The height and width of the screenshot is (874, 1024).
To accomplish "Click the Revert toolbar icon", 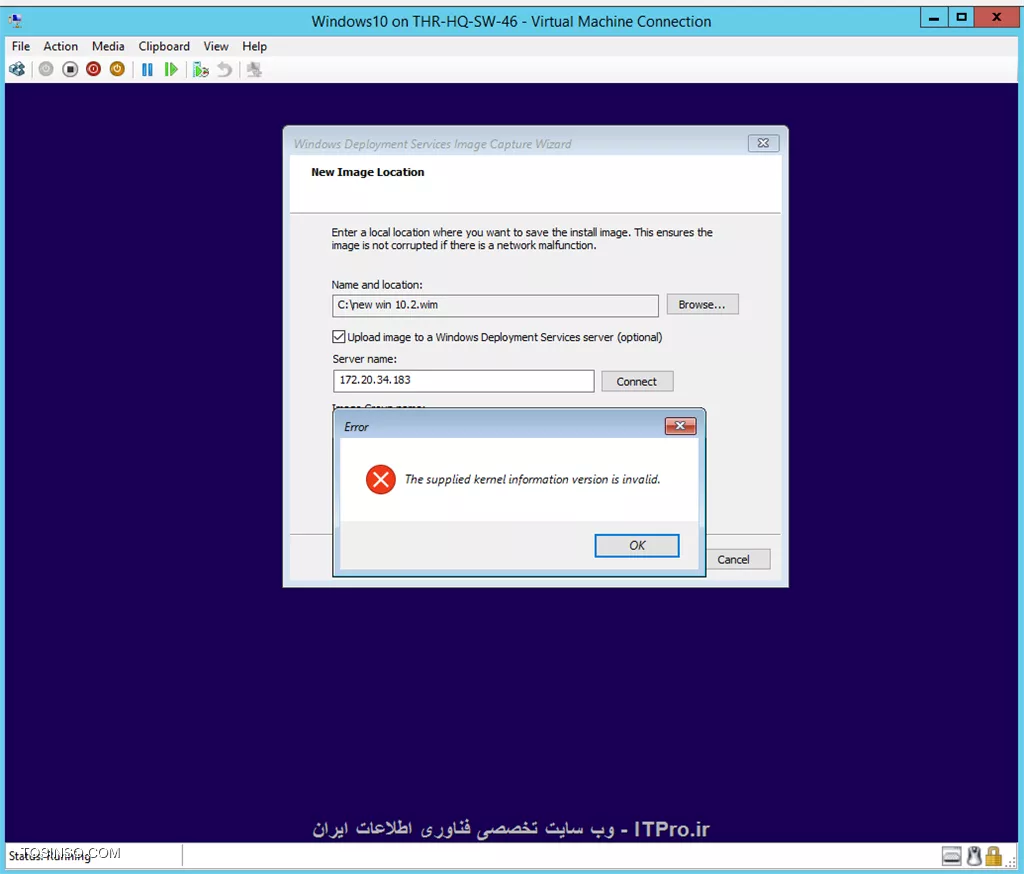I will [x=225, y=69].
